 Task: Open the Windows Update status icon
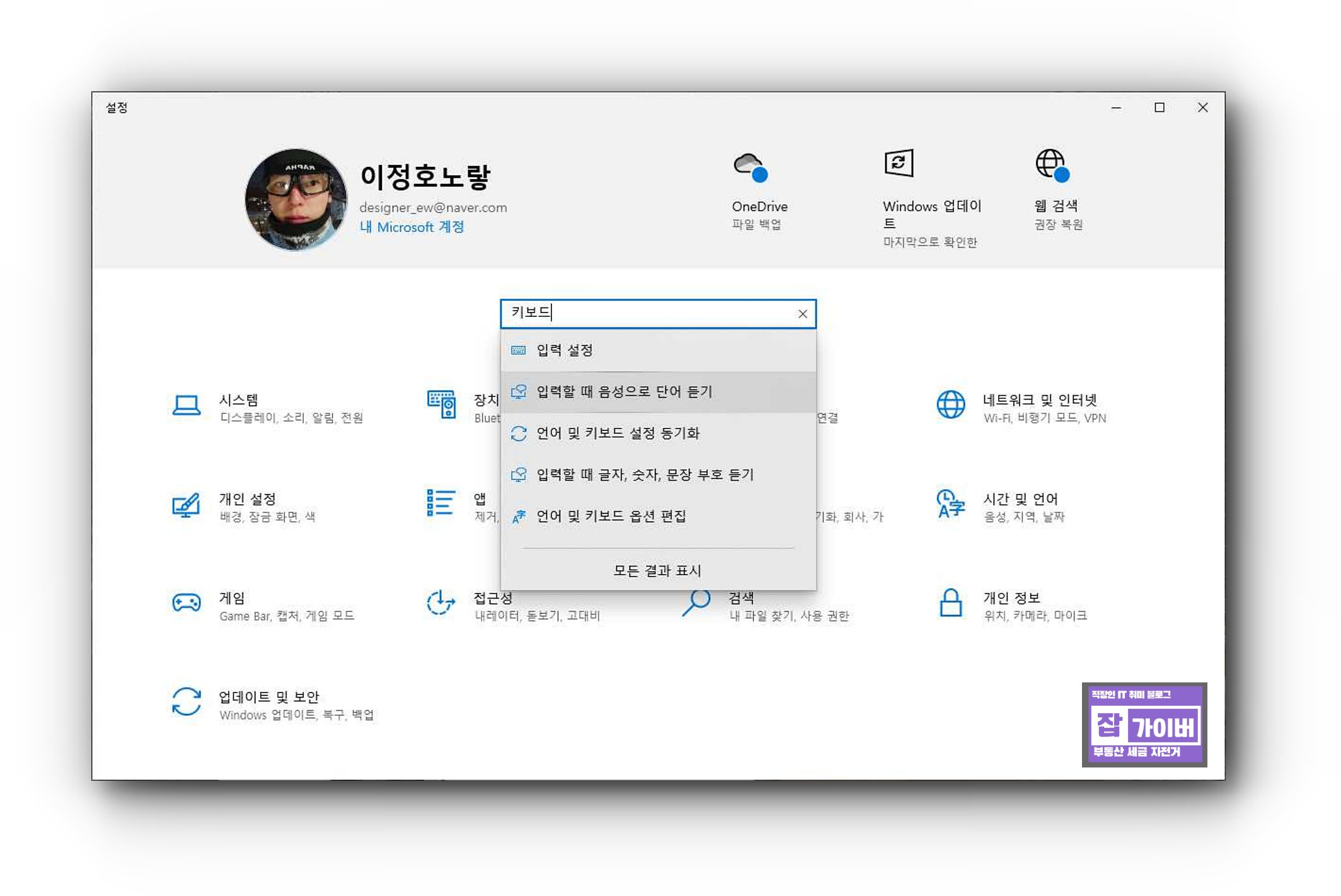899,163
